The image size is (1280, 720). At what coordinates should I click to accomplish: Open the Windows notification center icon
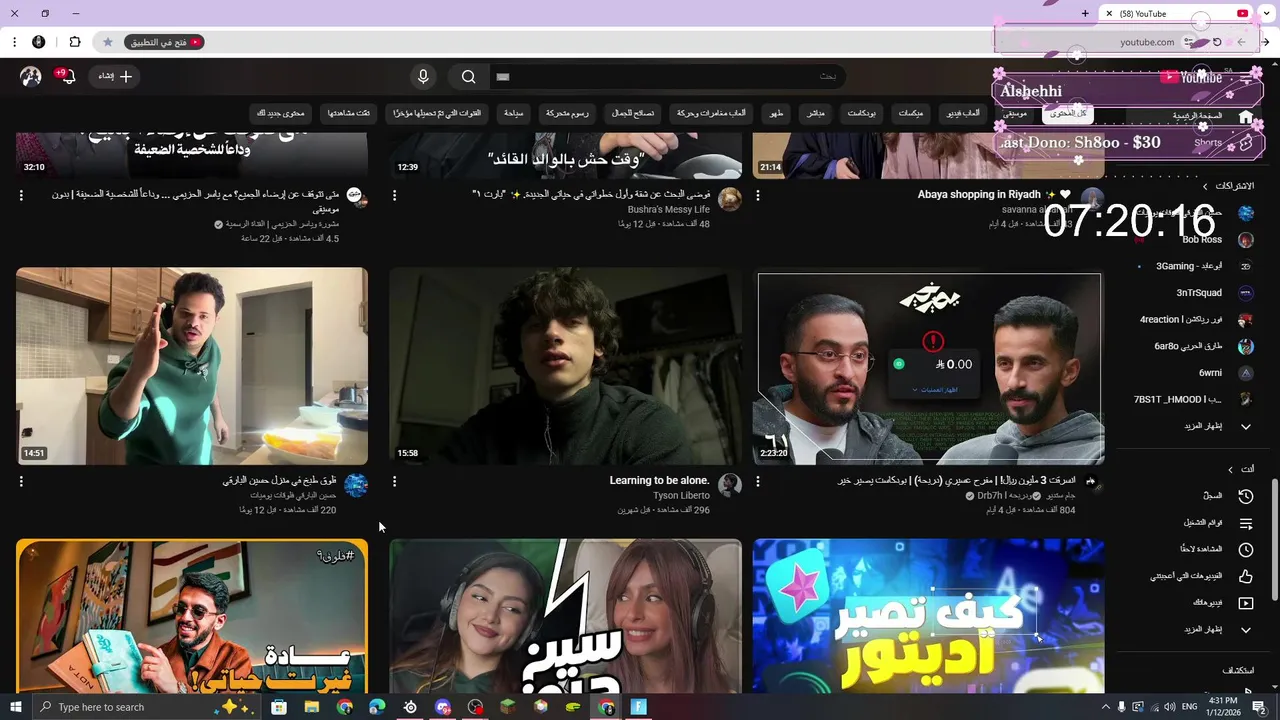pos(1259,707)
